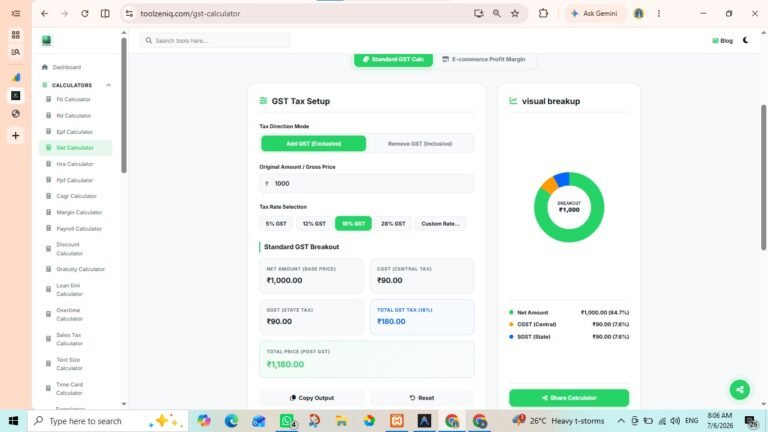Open Rd Calculator in sidebar
Screen dimensions: 768x432
pos(73,116)
